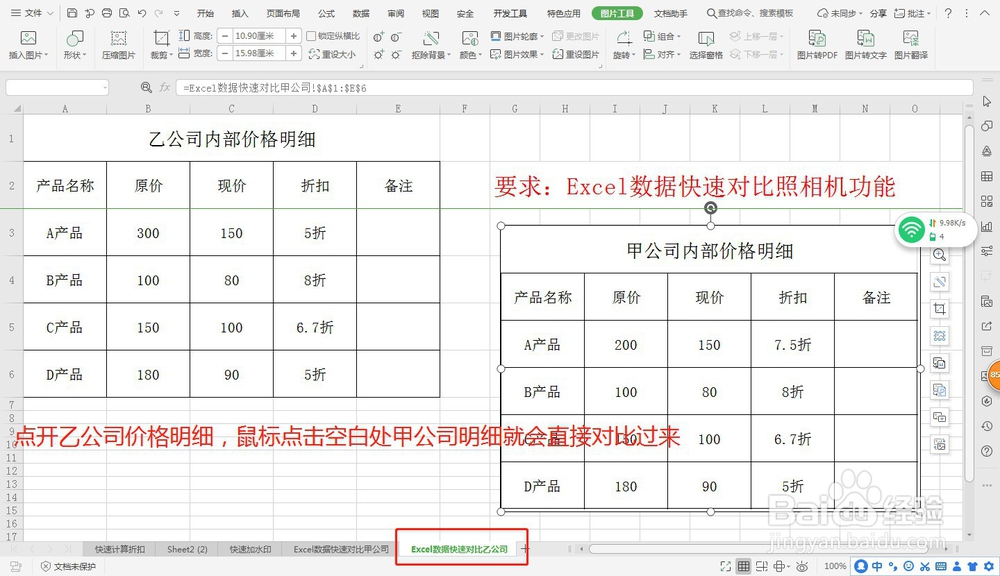Select the 裁剪 crop tool
The width and height of the screenshot is (1000, 576).
click(161, 45)
